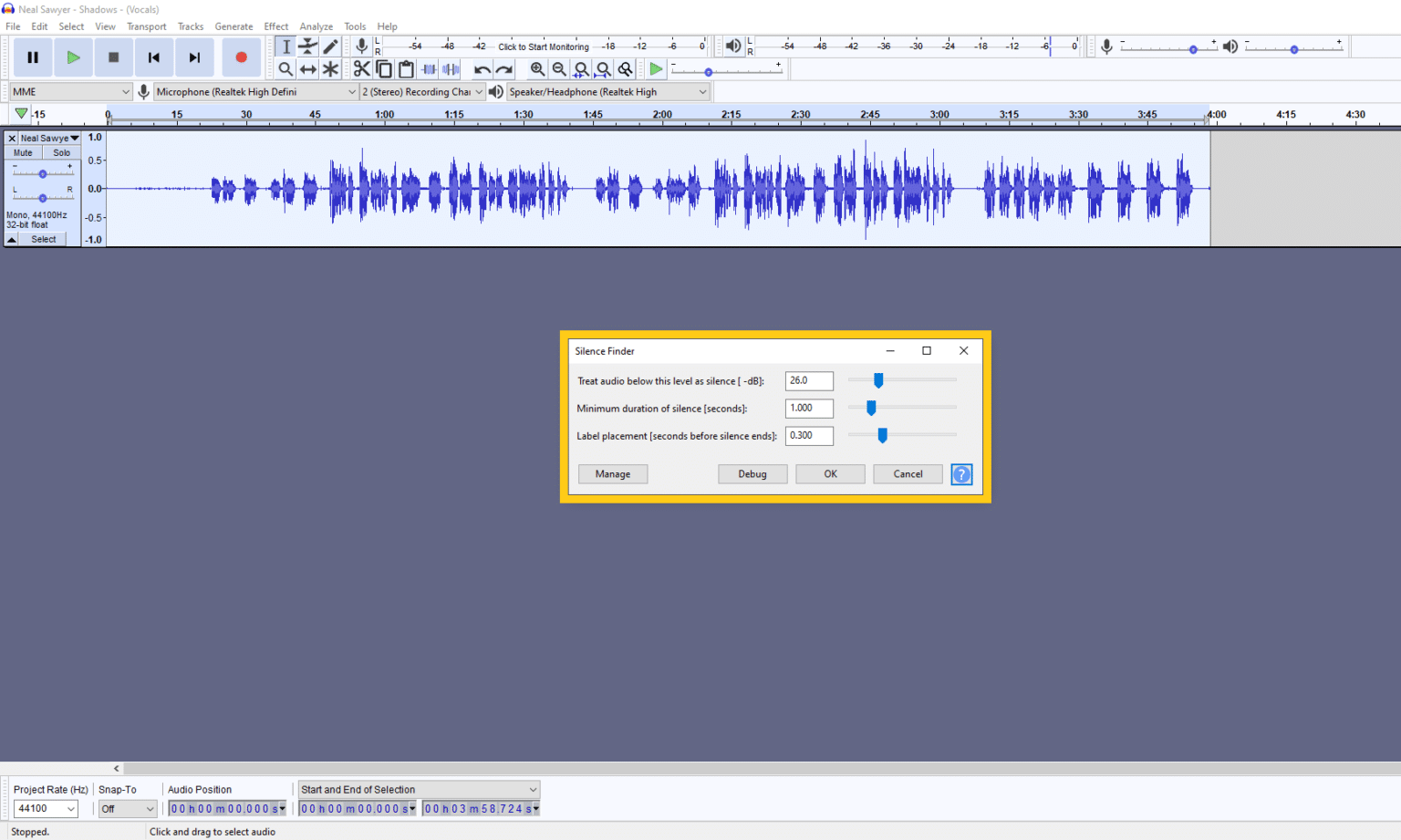Mute the Neal Sawyer track
This screenshot has width=1401, height=840.
pyautogui.click(x=22, y=152)
